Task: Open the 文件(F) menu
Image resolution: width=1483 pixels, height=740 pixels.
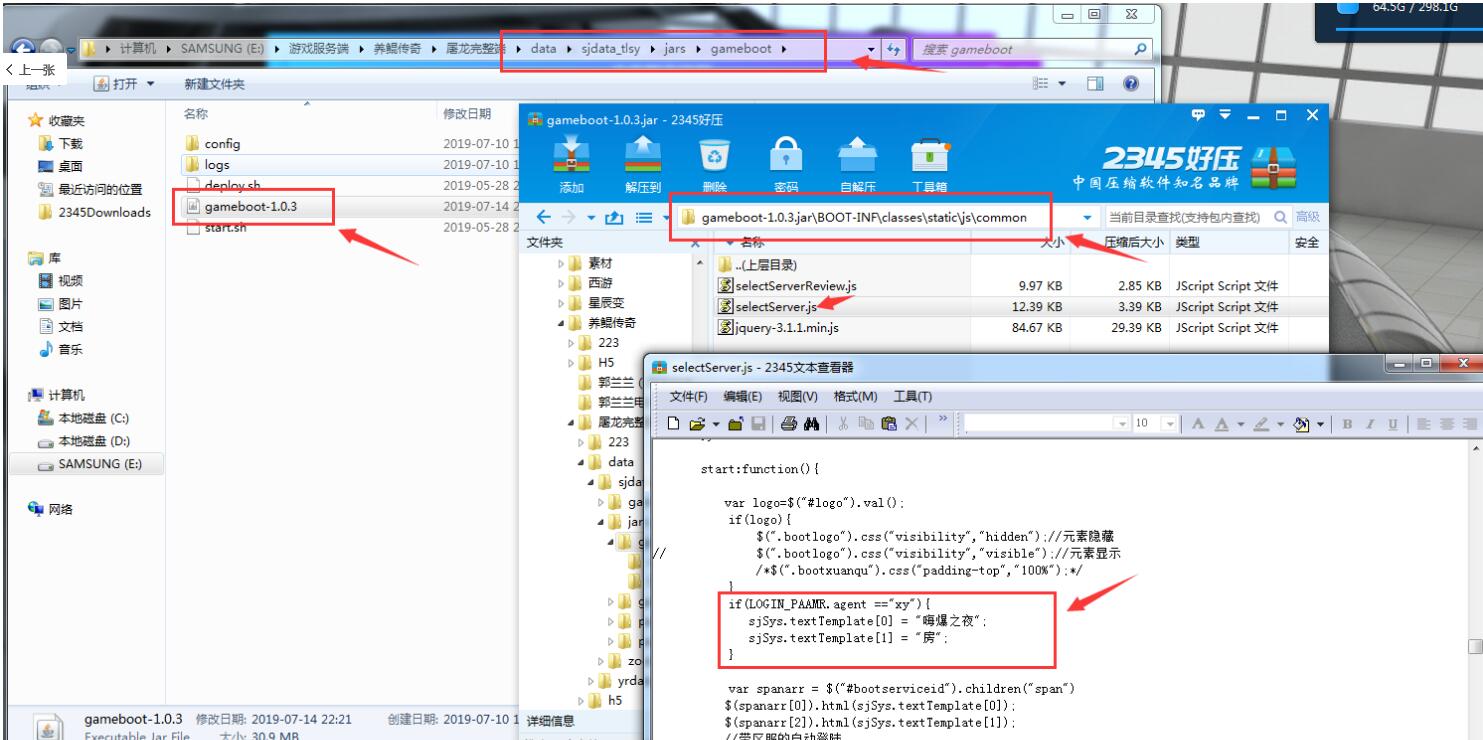Action: pos(688,397)
